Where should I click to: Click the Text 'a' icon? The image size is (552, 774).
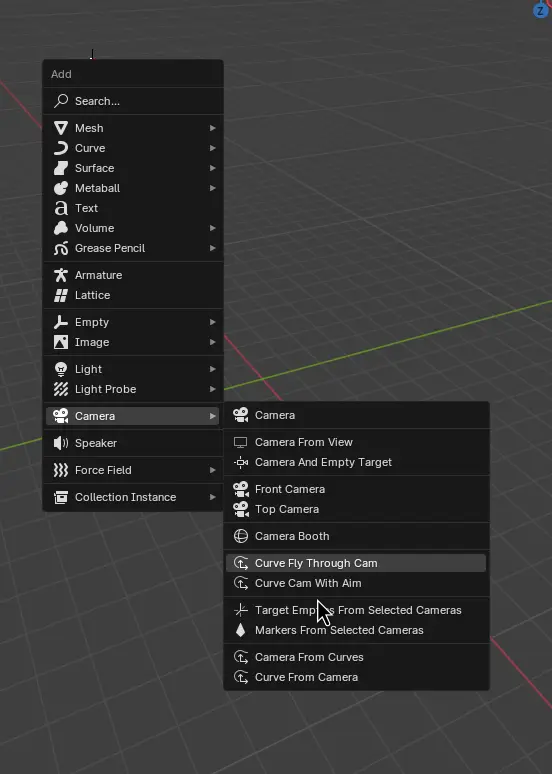coord(61,208)
